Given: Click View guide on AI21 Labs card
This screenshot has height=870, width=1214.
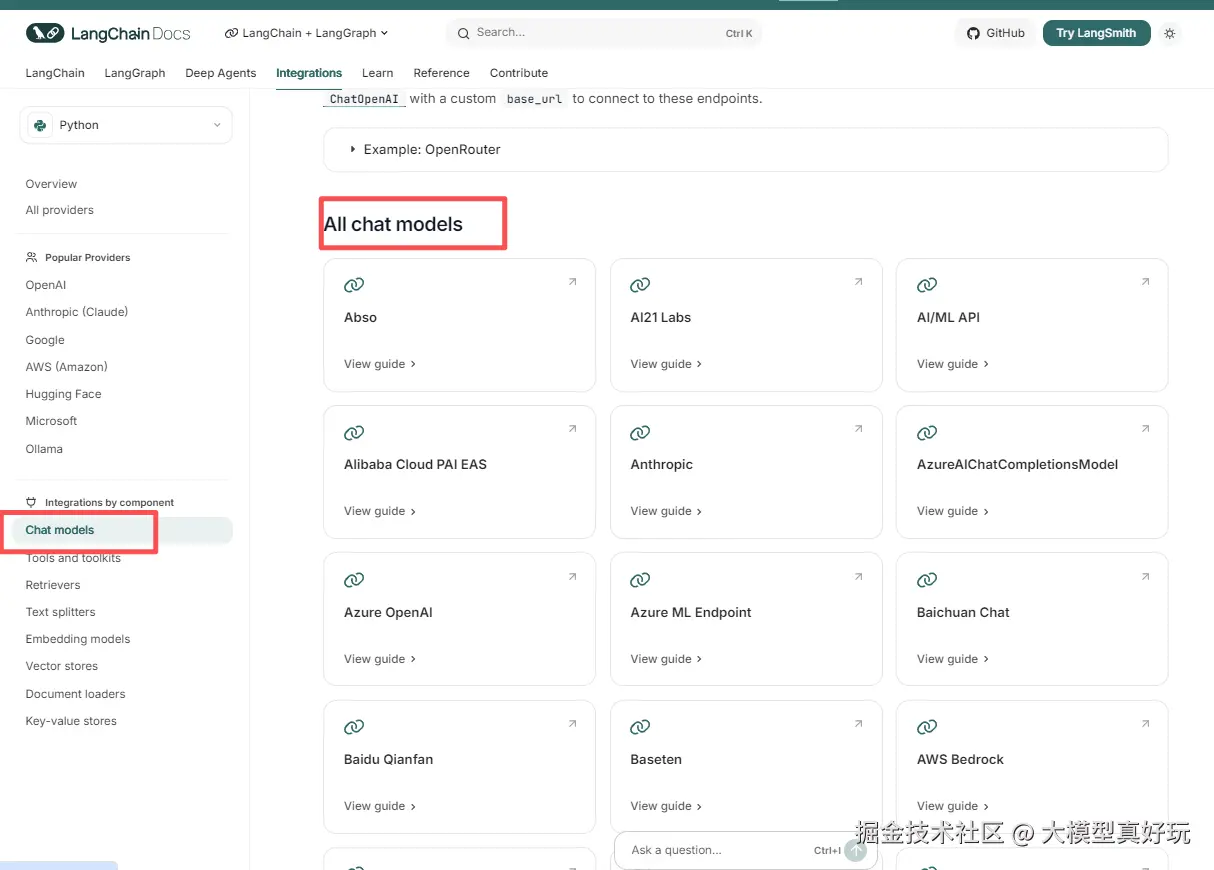Looking at the screenshot, I should [666, 364].
